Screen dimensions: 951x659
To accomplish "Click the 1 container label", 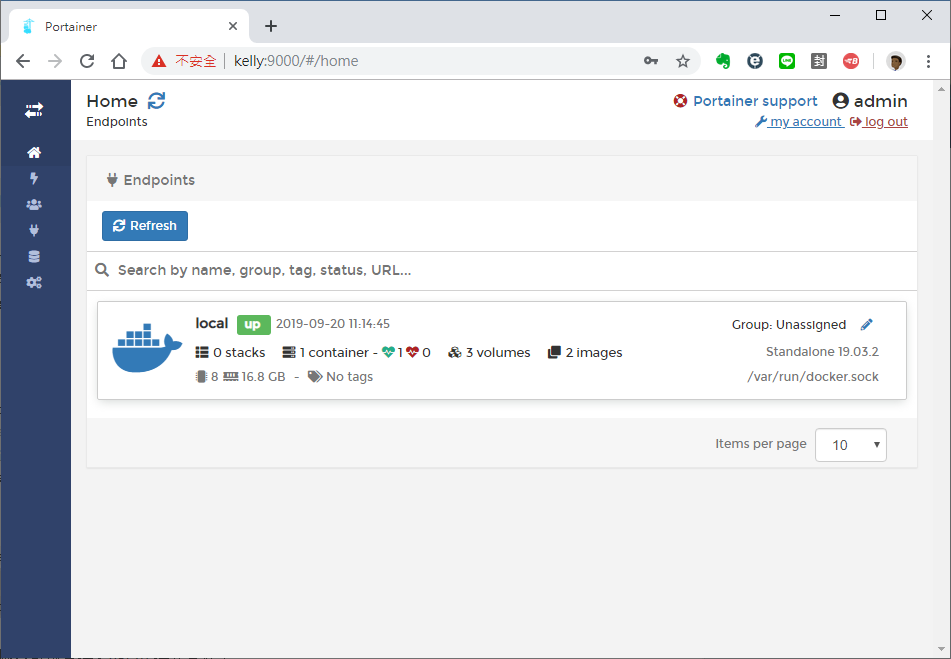I will point(334,352).
